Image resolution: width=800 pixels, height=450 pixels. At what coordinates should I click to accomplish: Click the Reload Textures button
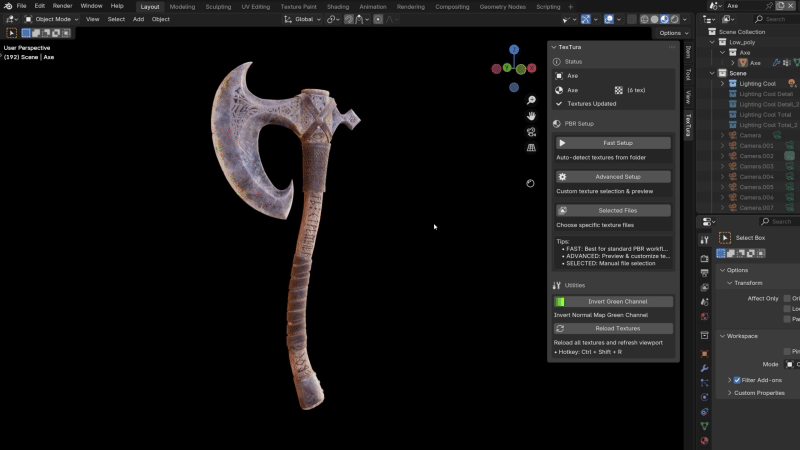(x=613, y=329)
